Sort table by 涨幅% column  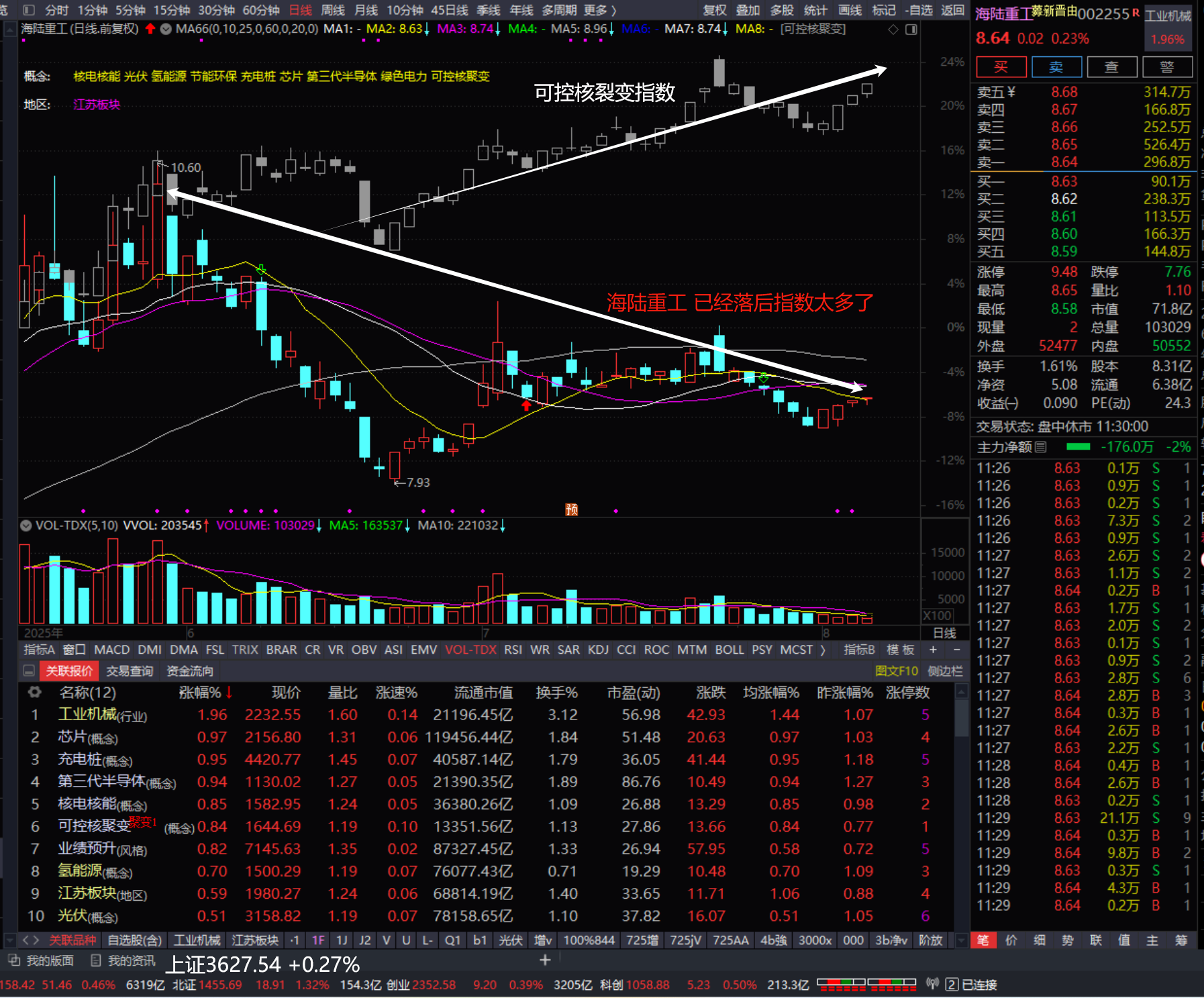pyautogui.click(x=206, y=692)
